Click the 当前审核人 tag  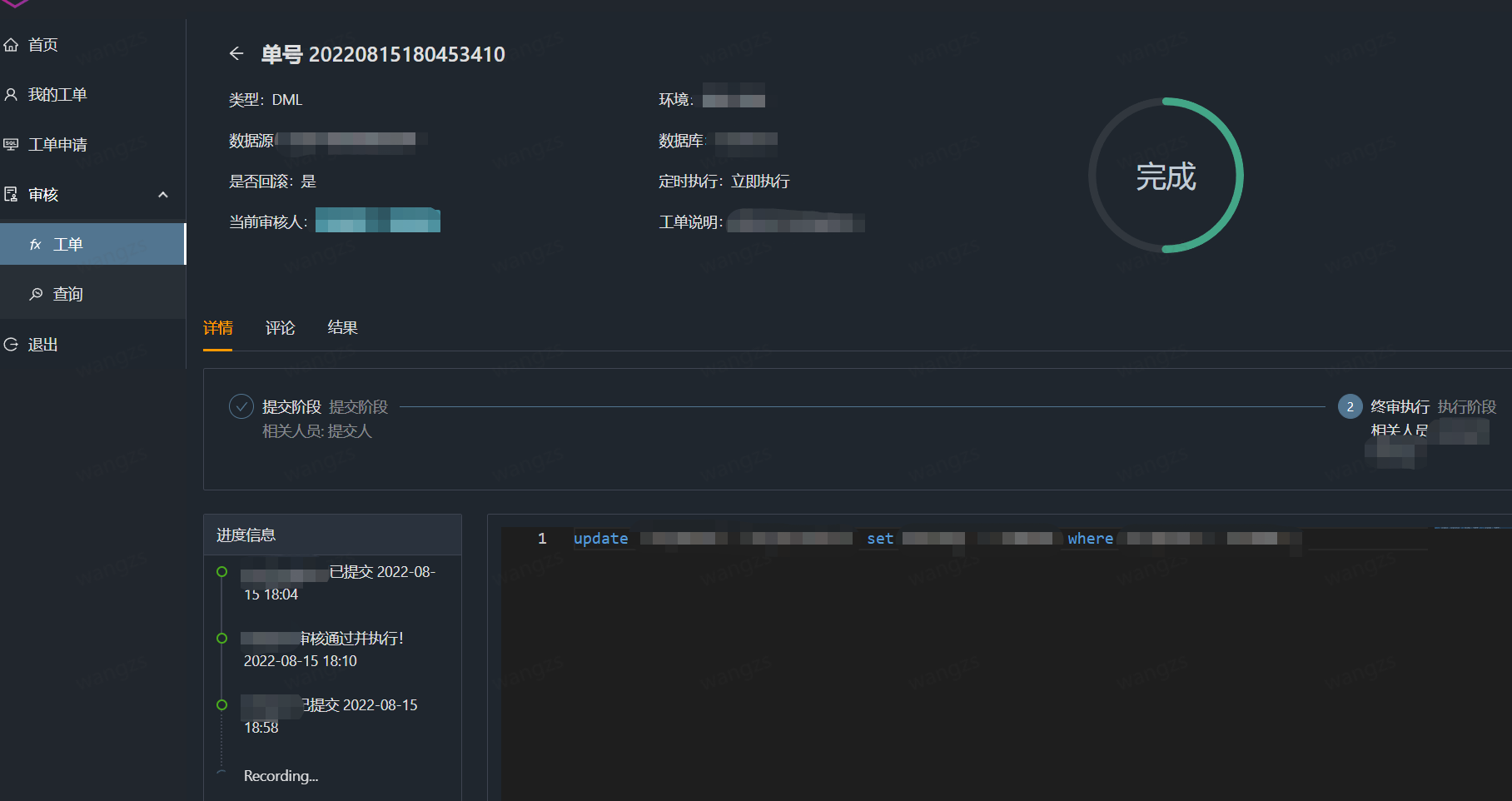pyautogui.click(x=378, y=221)
